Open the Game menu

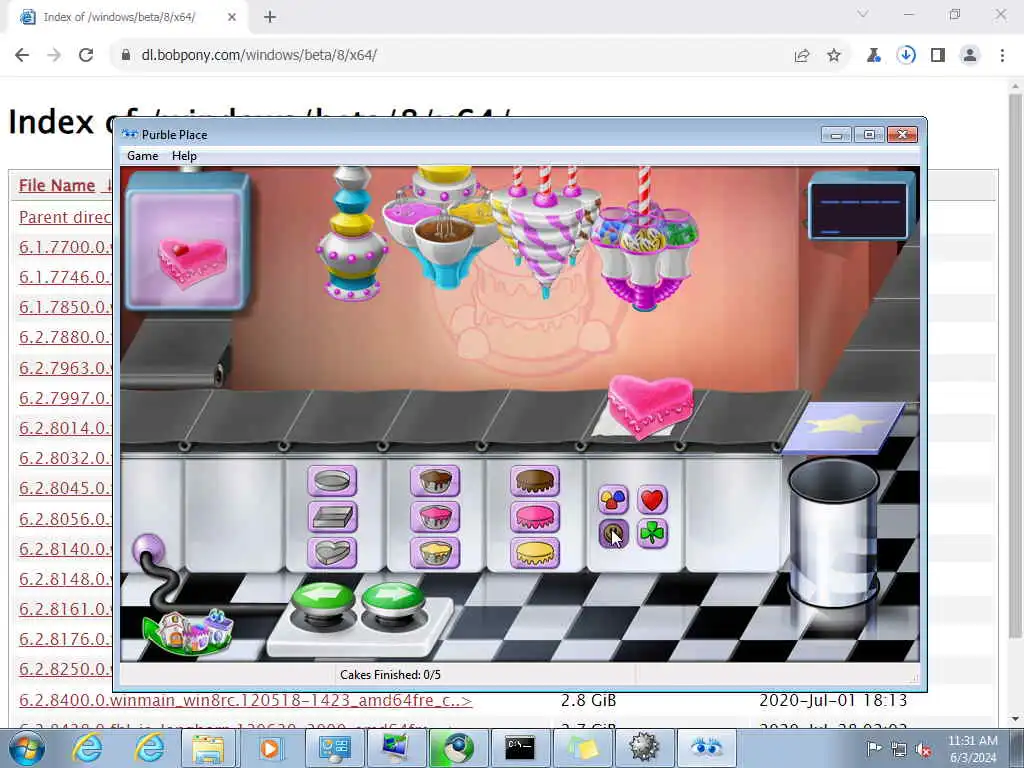[x=142, y=155]
